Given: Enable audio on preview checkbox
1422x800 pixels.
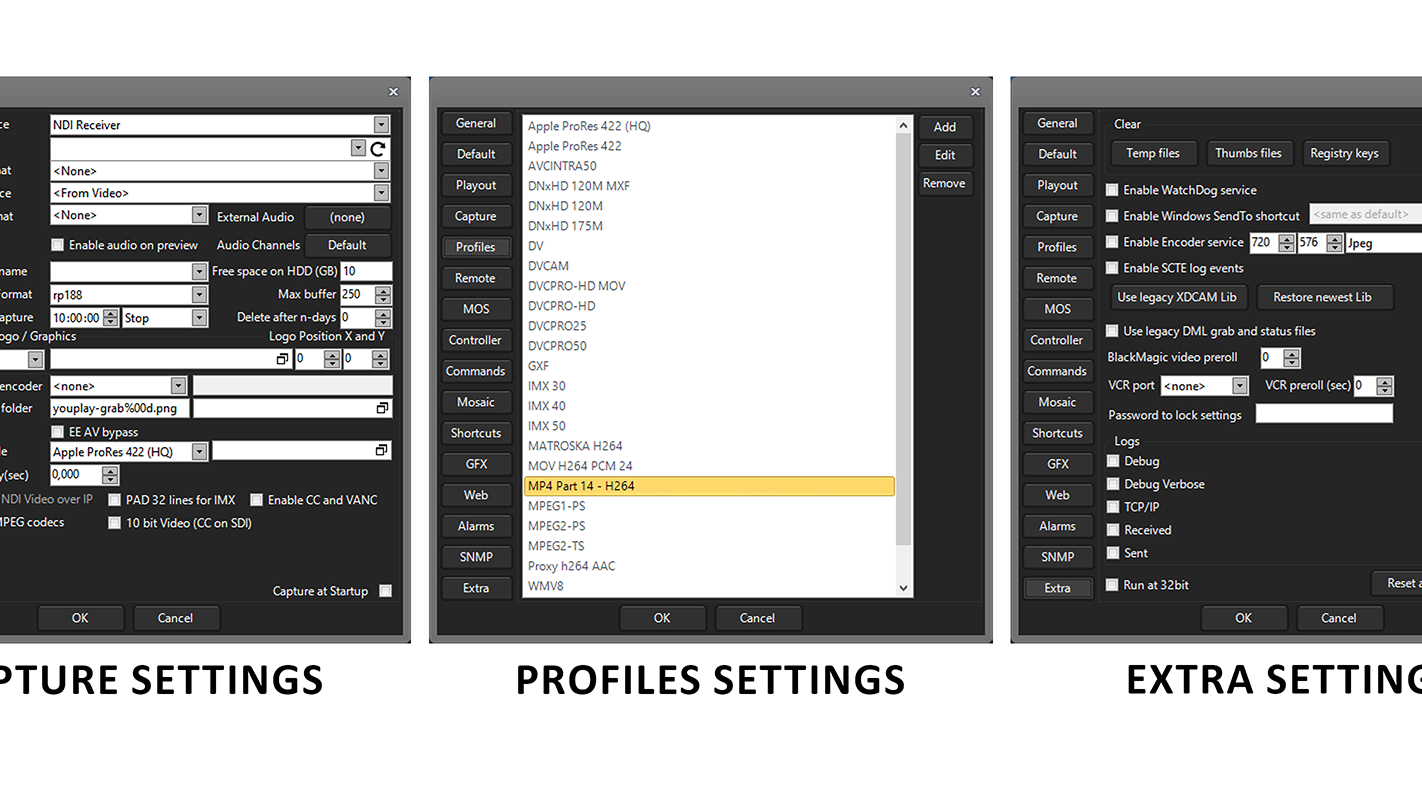Looking at the screenshot, I should [58, 245].
